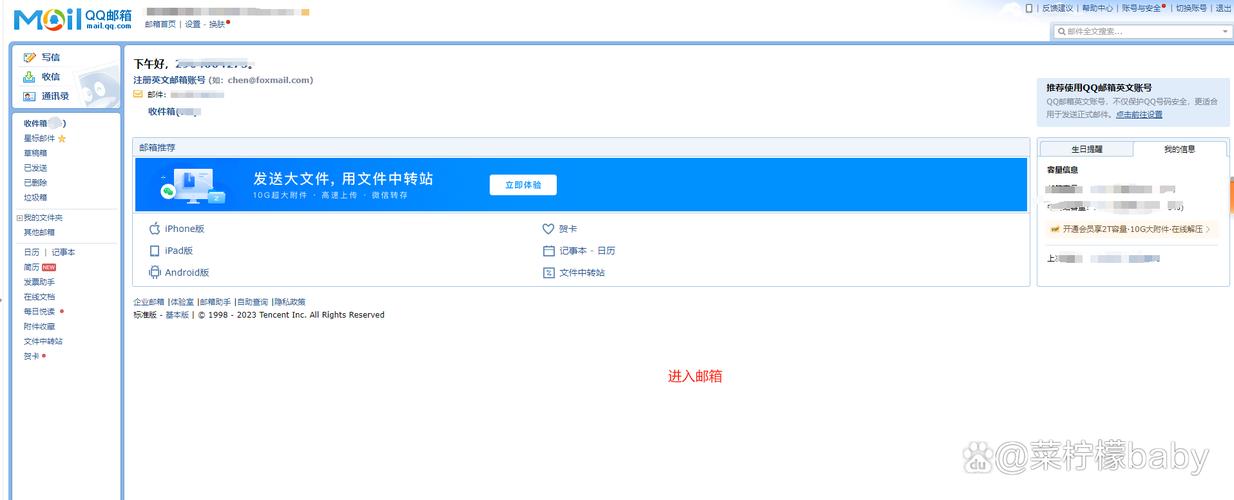Open 已发送 sent folder
Screen dimensions: 1234x500
click(x=35, y=168)
